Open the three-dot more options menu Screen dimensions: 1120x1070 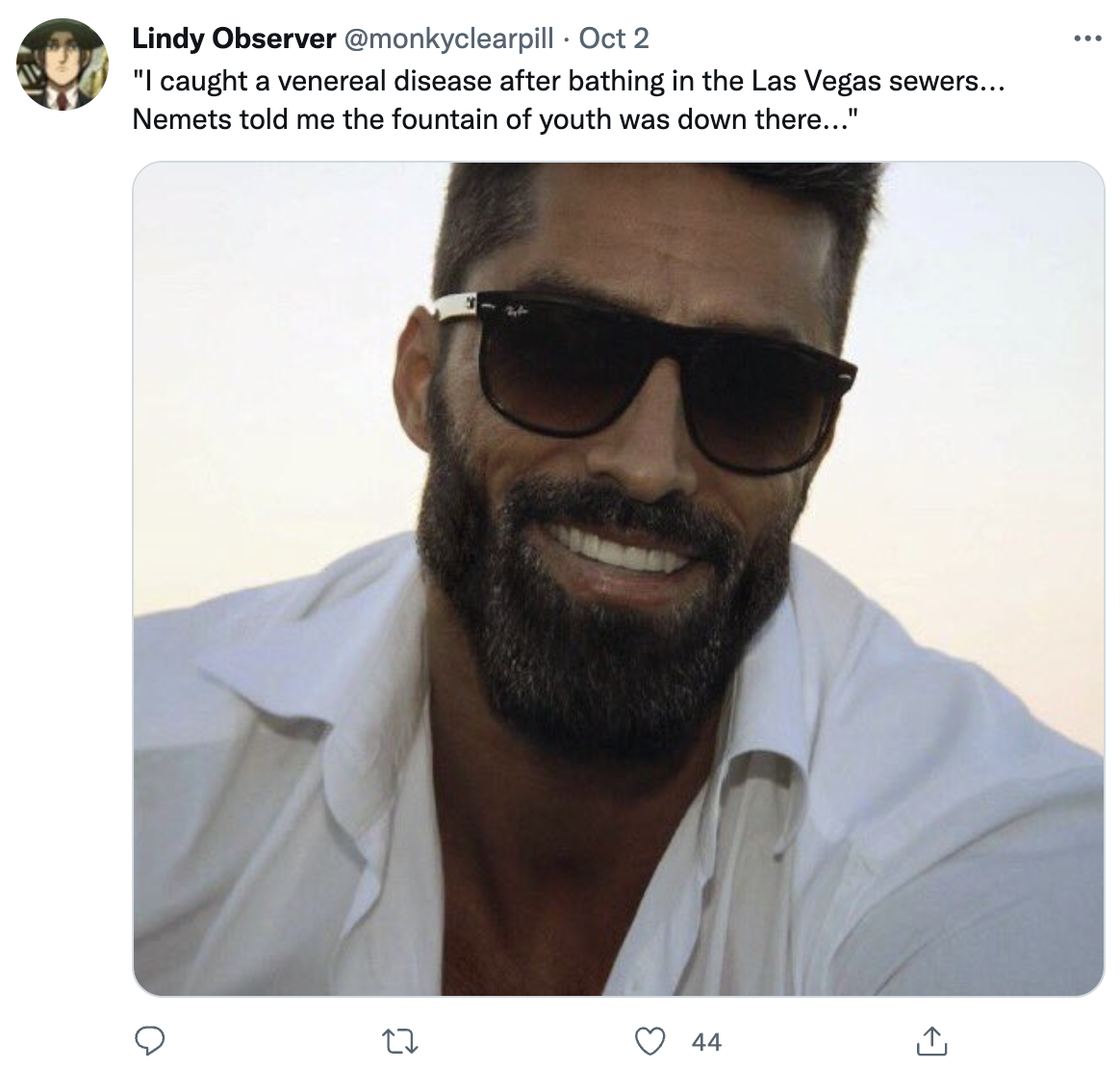click(x=1088, y=38)
